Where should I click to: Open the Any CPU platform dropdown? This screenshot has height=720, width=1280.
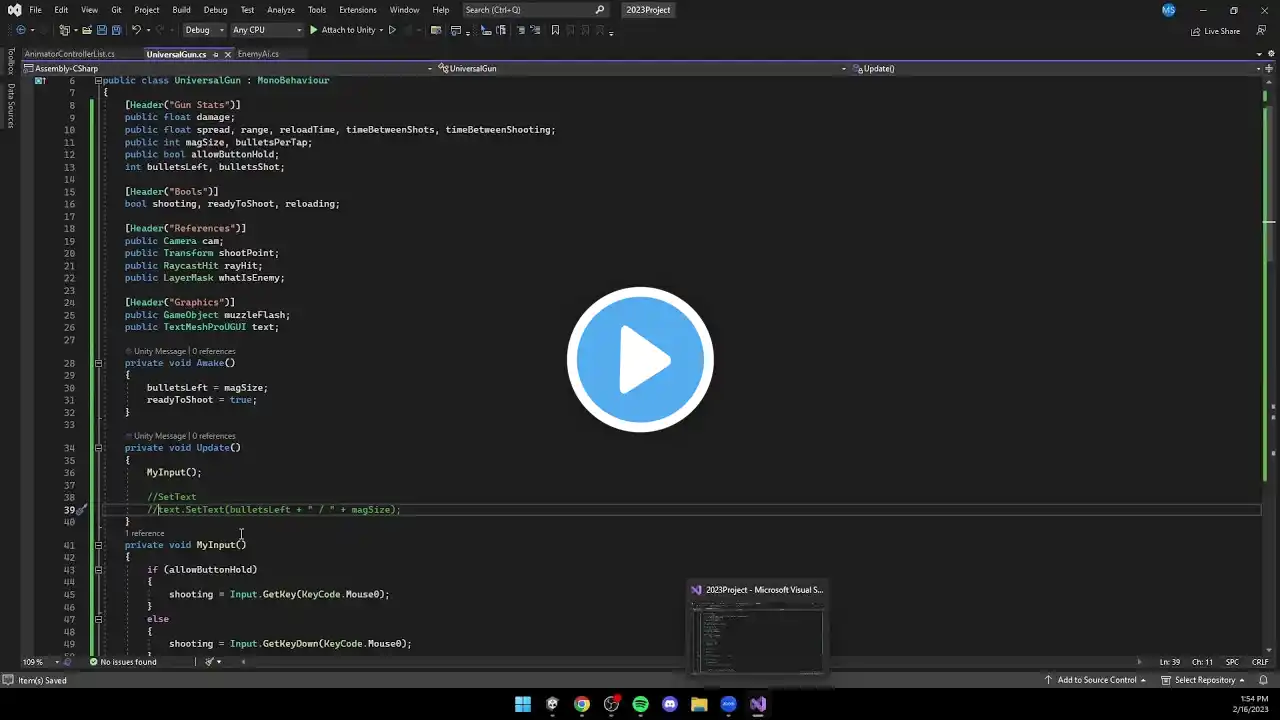point(266,30)
